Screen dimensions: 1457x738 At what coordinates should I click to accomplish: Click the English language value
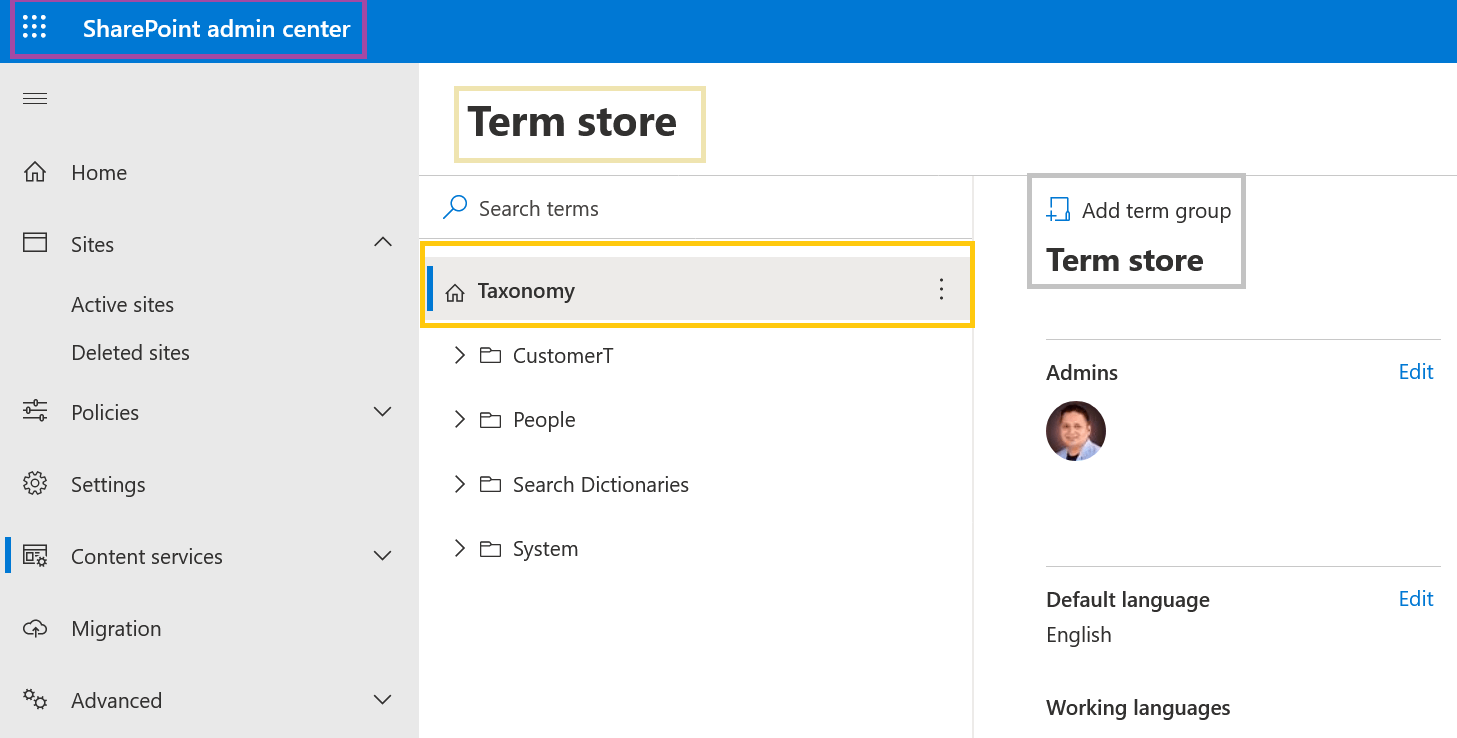pos(1079,634)
